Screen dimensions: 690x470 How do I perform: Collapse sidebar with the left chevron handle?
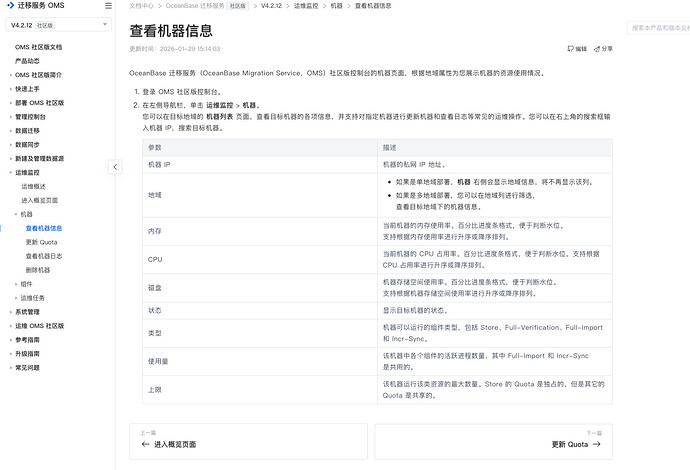click(x=115, y=167)
